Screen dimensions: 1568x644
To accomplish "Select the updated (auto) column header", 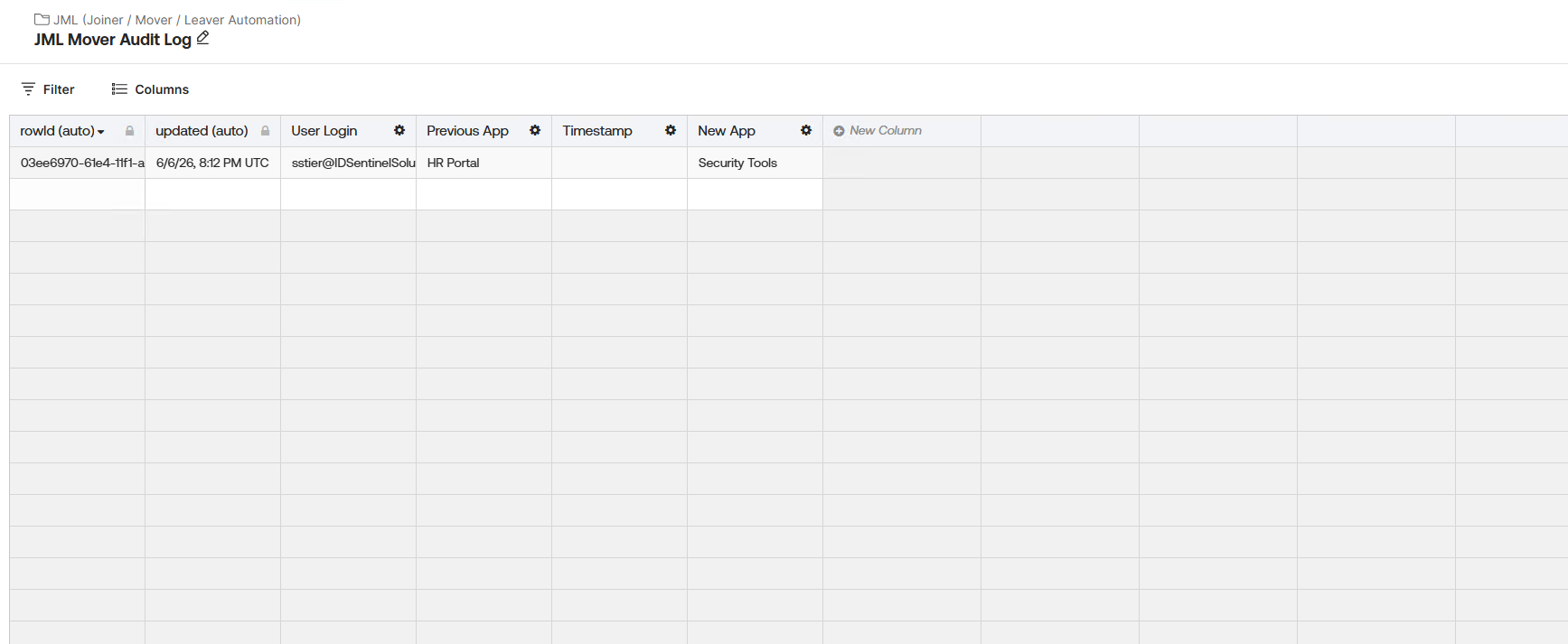I will click(x=212, y=131).
